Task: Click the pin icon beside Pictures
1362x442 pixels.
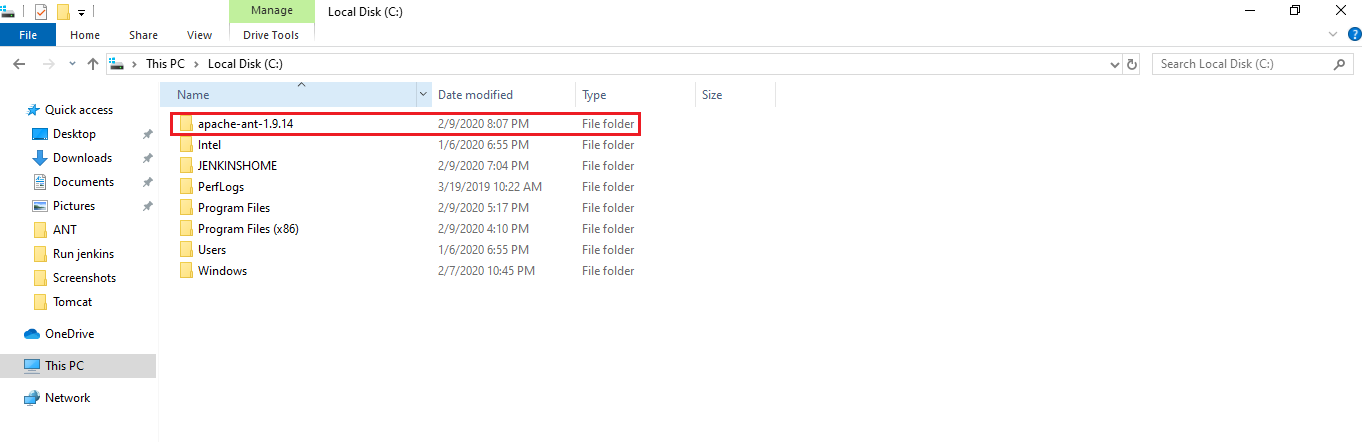Action: (147, 206)
